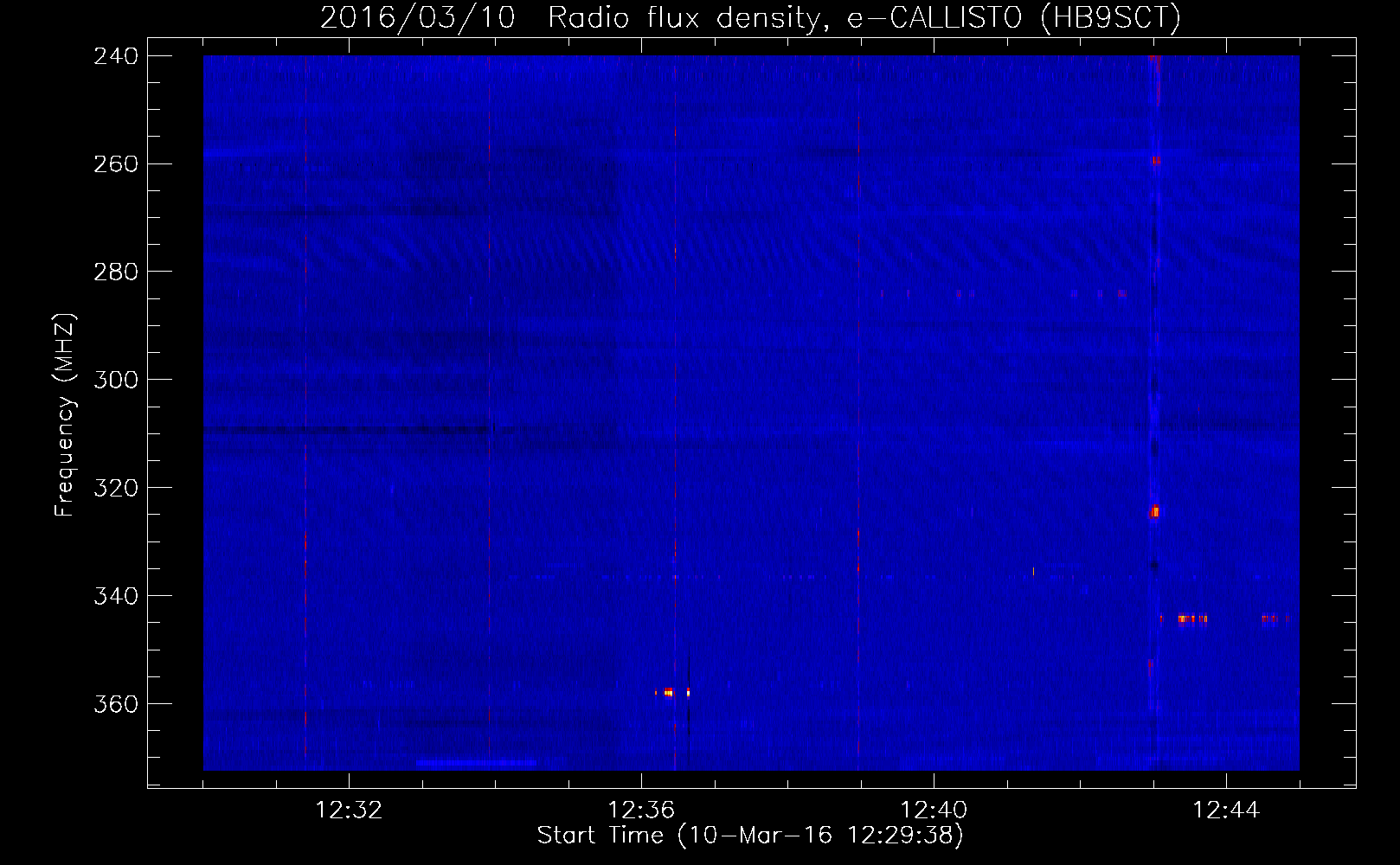Select the 260 frequency tick label

pyautogui.click(x=116, y=164)
